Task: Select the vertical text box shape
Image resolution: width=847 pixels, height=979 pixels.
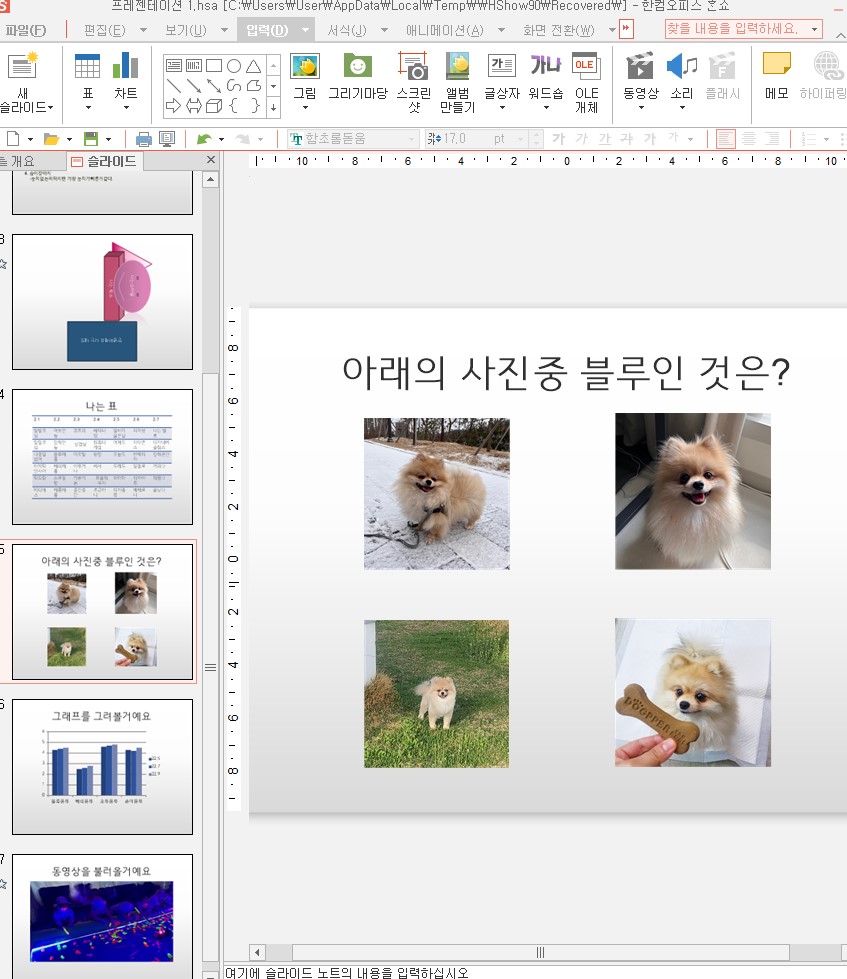Action: (194, 66)
